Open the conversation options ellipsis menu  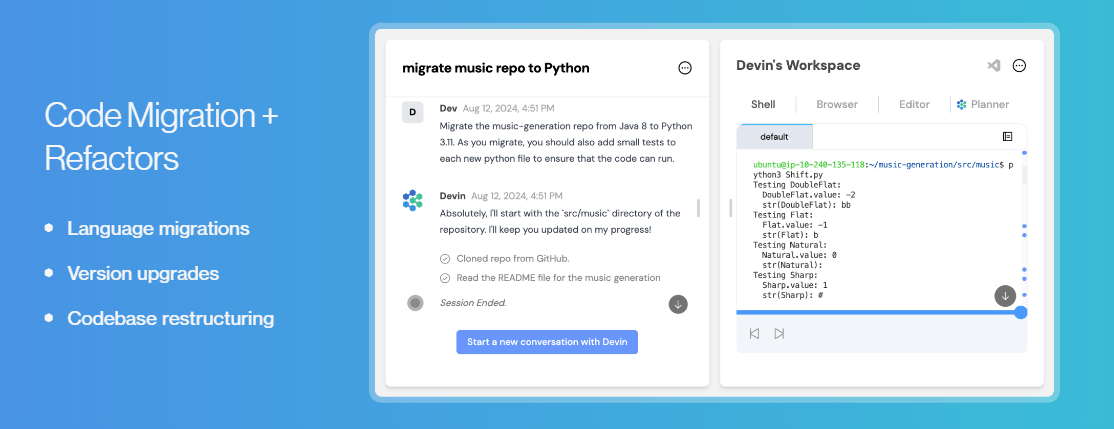(685, 68)
